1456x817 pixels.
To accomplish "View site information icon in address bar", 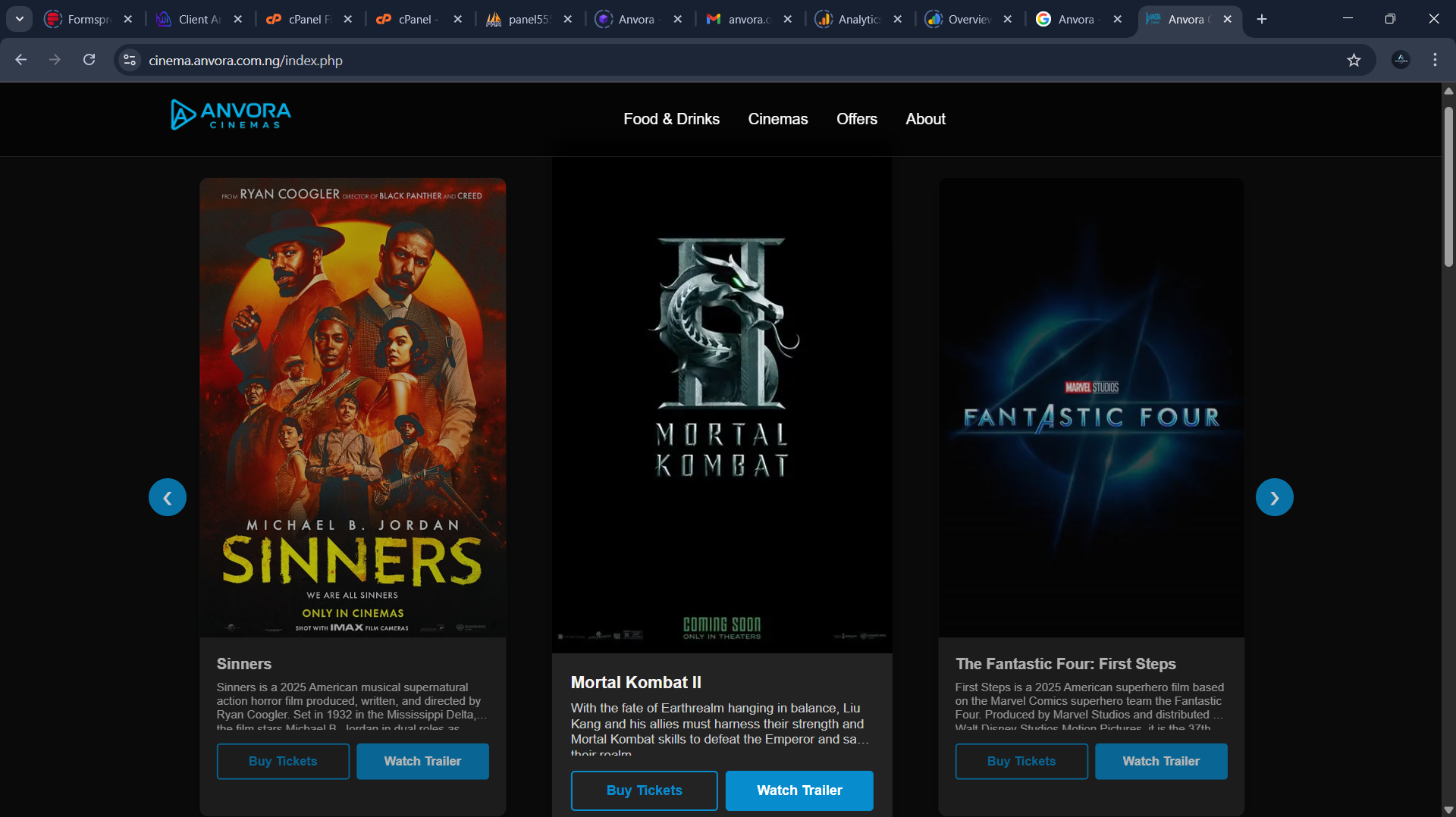I will 130,60.
